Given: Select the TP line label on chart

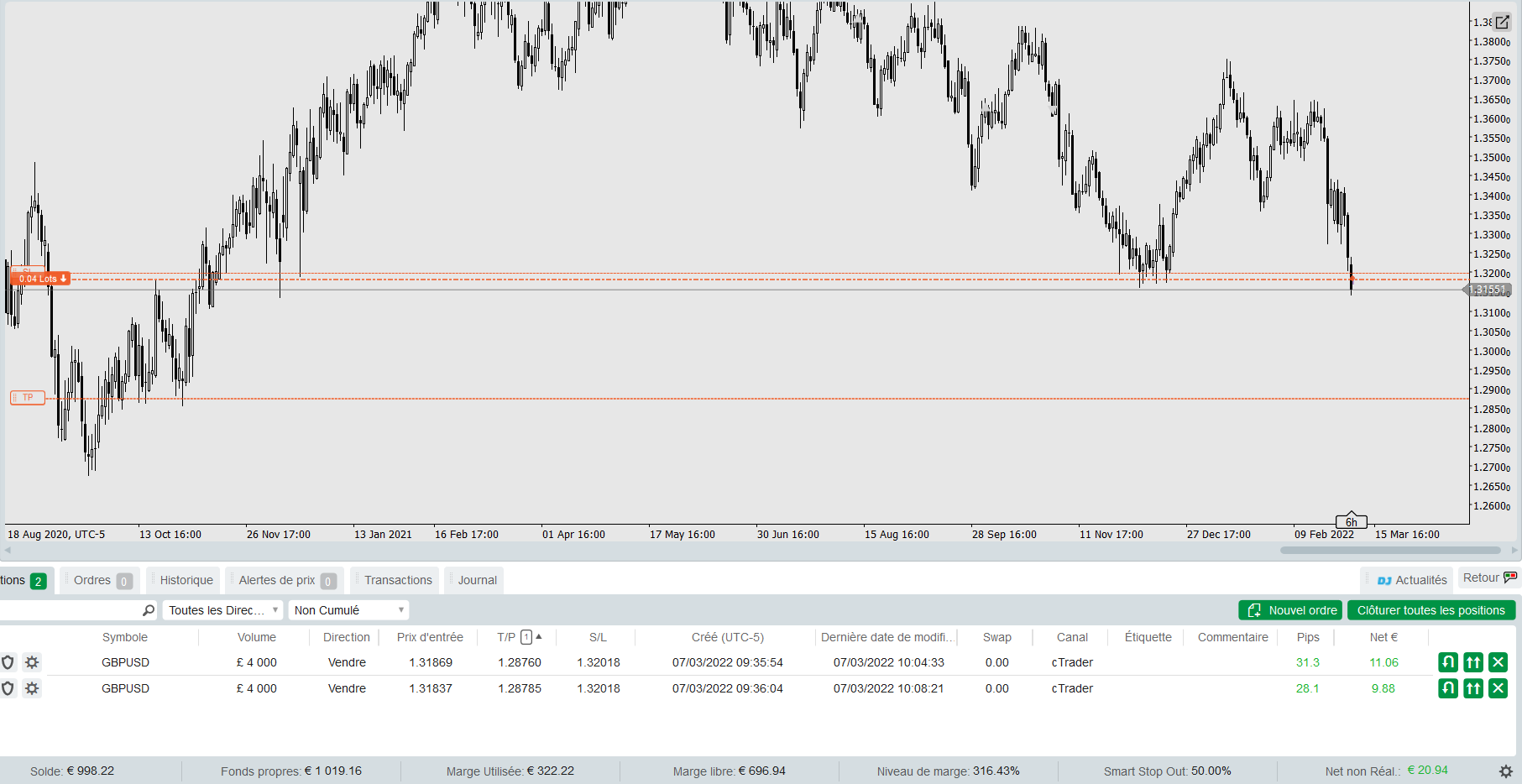Looking at the screenshot, I should [x=28, y=398].
